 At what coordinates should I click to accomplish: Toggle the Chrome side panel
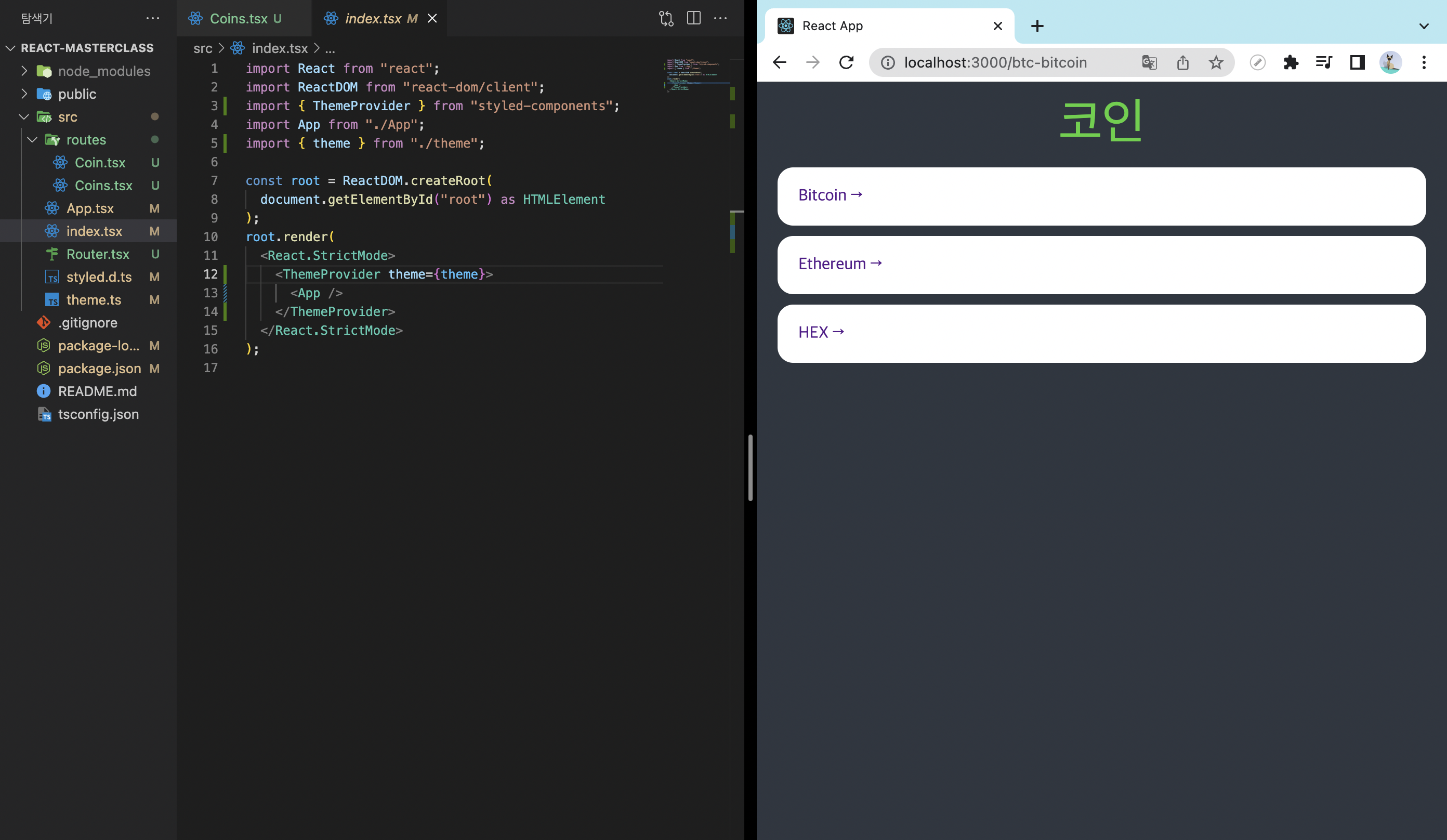tap(1357, 62)
